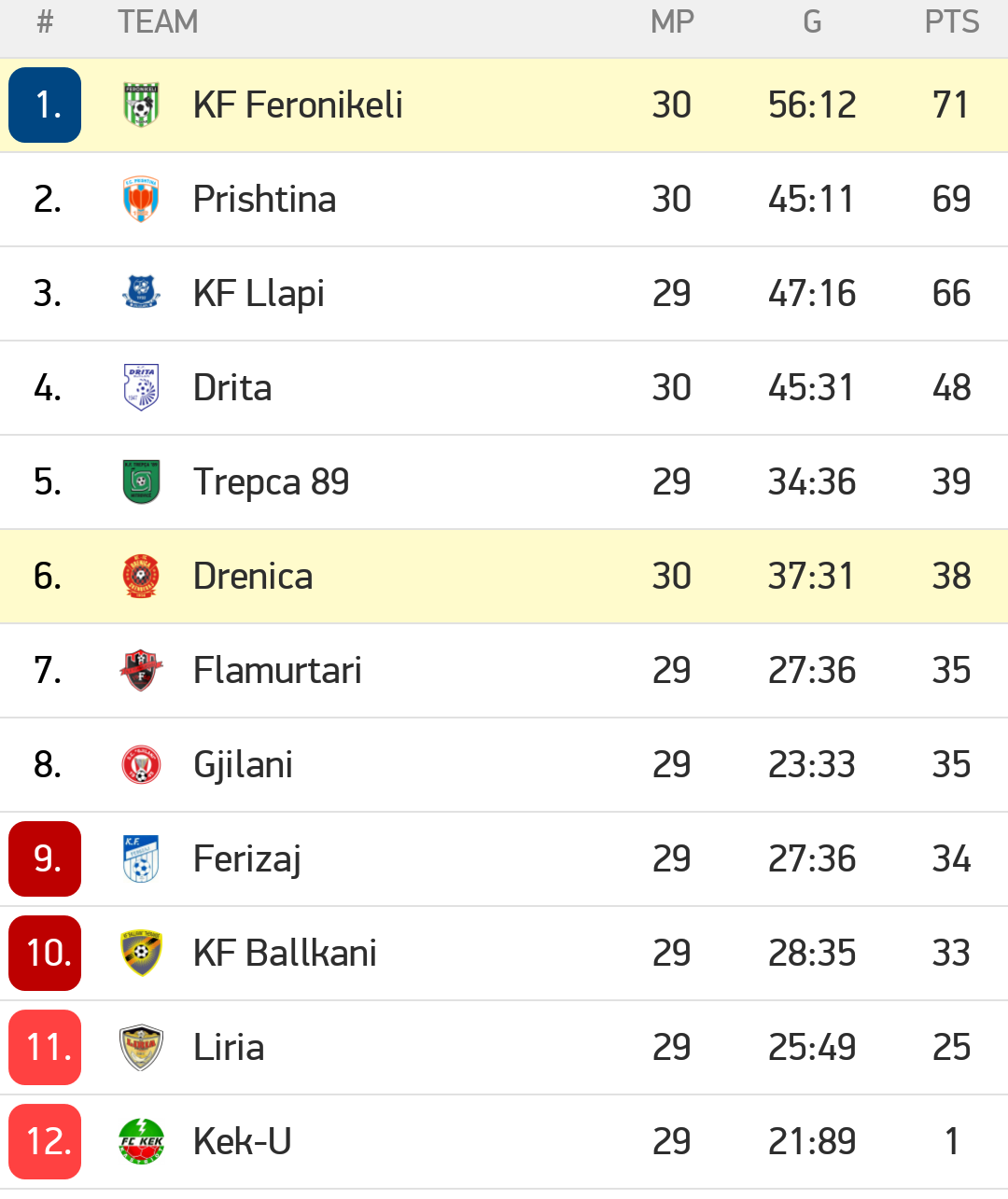
Task: Tap the Kek-U green logo
Action: [x=142, y=1141]
